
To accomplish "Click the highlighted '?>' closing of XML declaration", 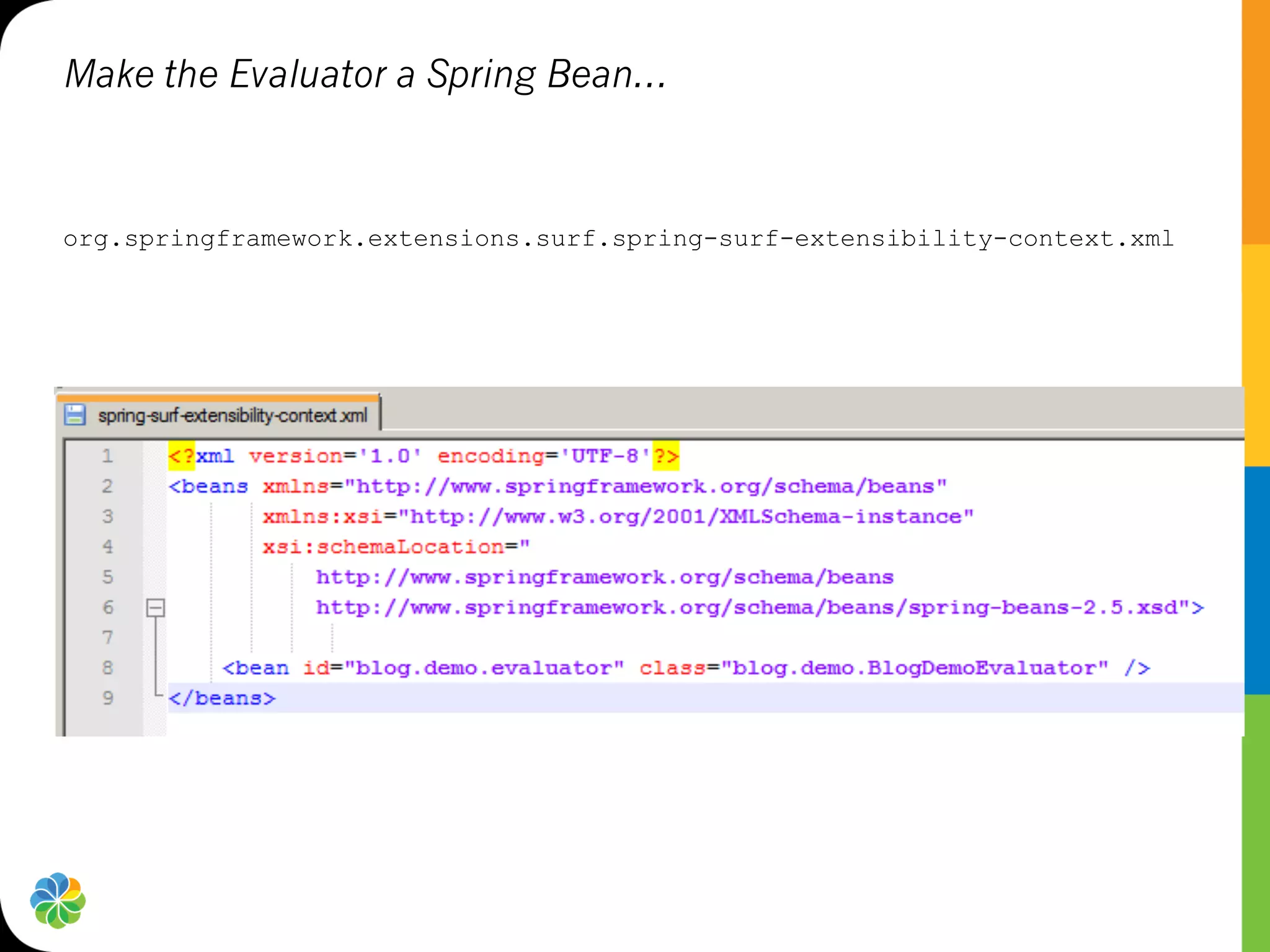I will pos(666,456).
